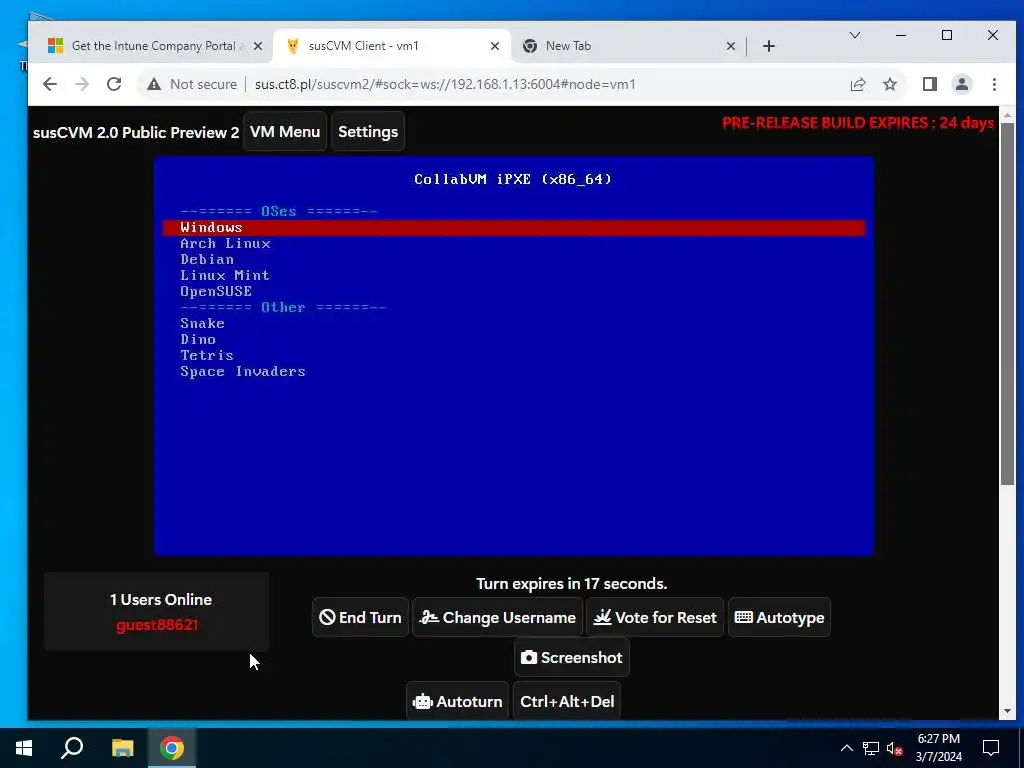Open the Chrome side panel
Image resolution: width=1024 pixels, height=768 pixels.
point(930,84)
